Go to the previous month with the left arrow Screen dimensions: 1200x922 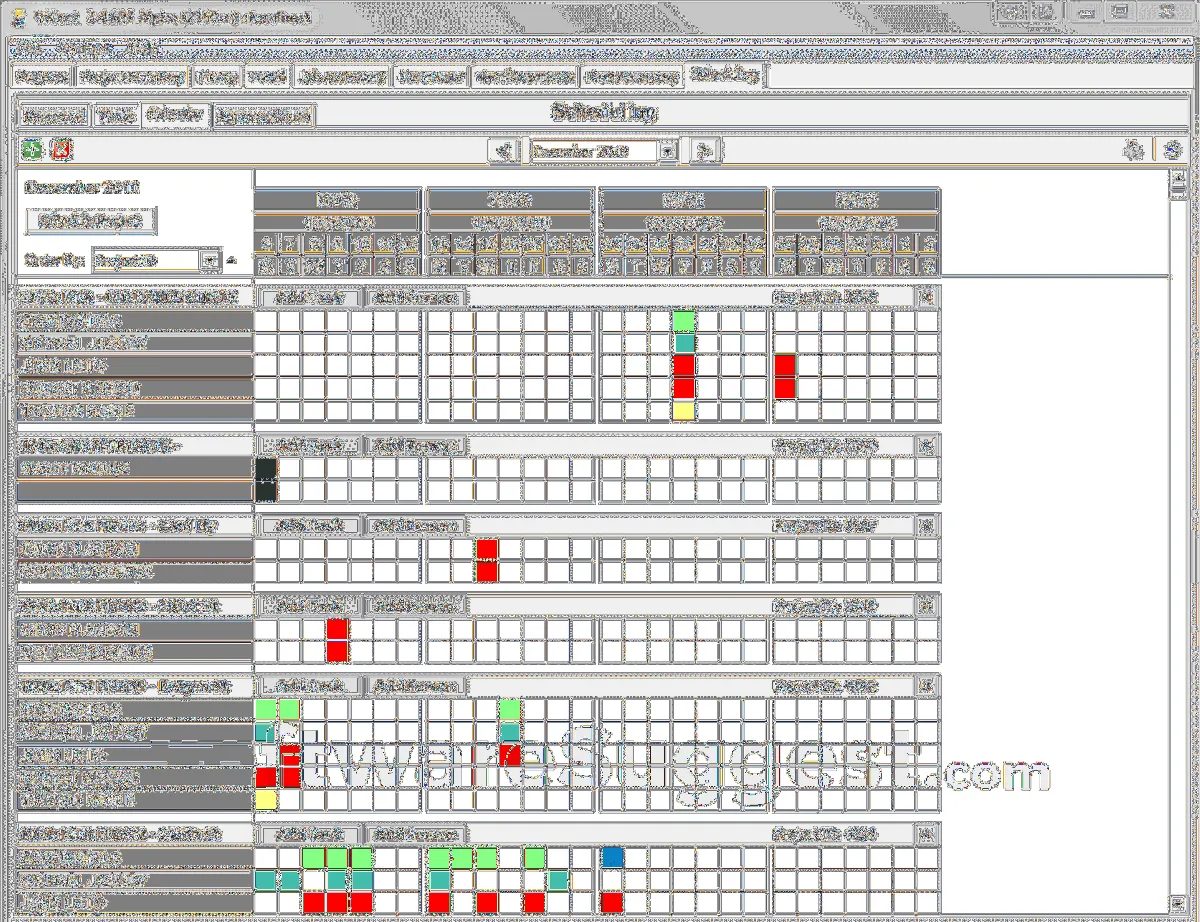click(503, 151)
